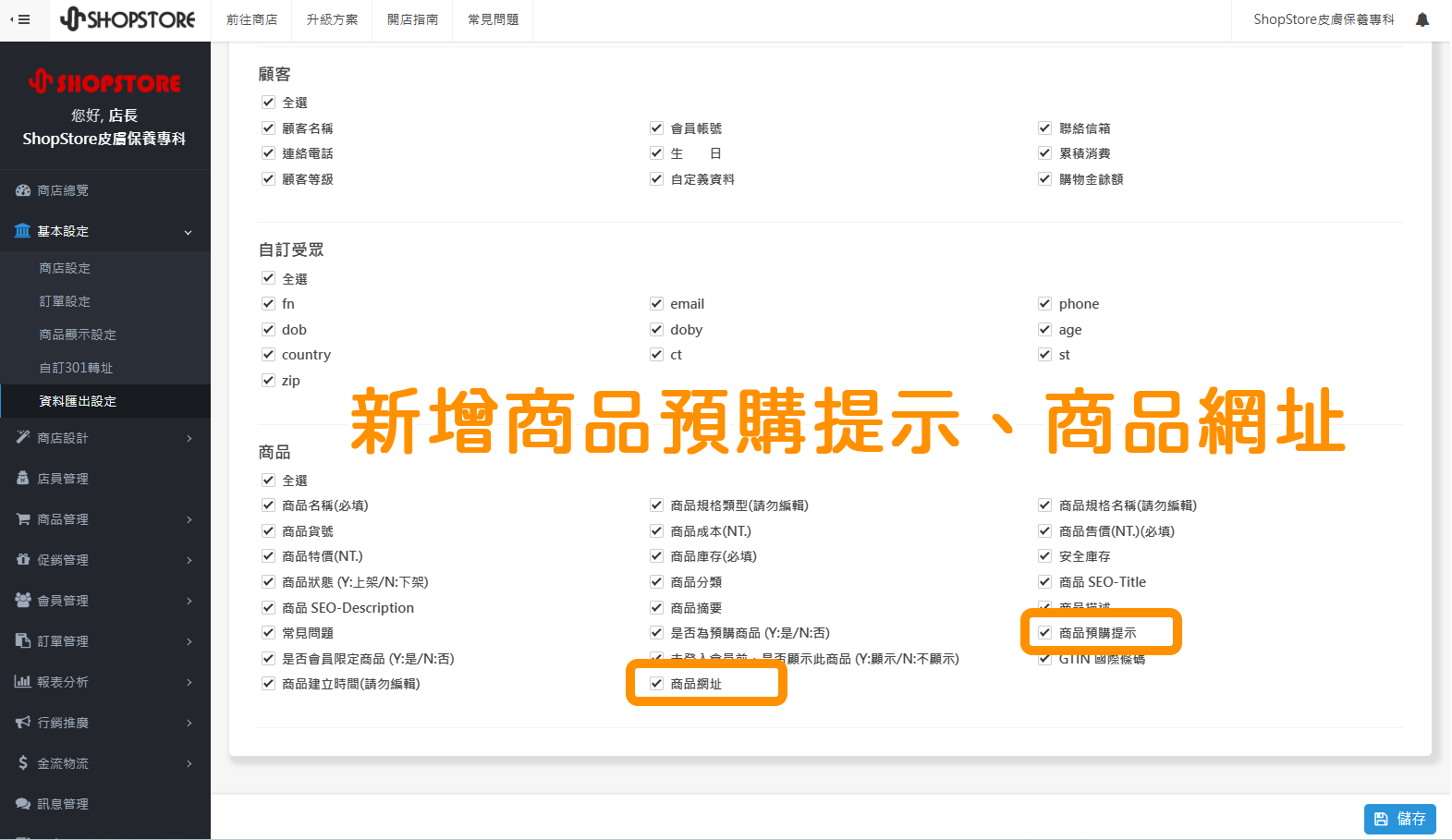The width and height of the screenshot is (1452, 840).
Task: Click the 商店總覽 dashboard icon
Action: coord(23,190)
